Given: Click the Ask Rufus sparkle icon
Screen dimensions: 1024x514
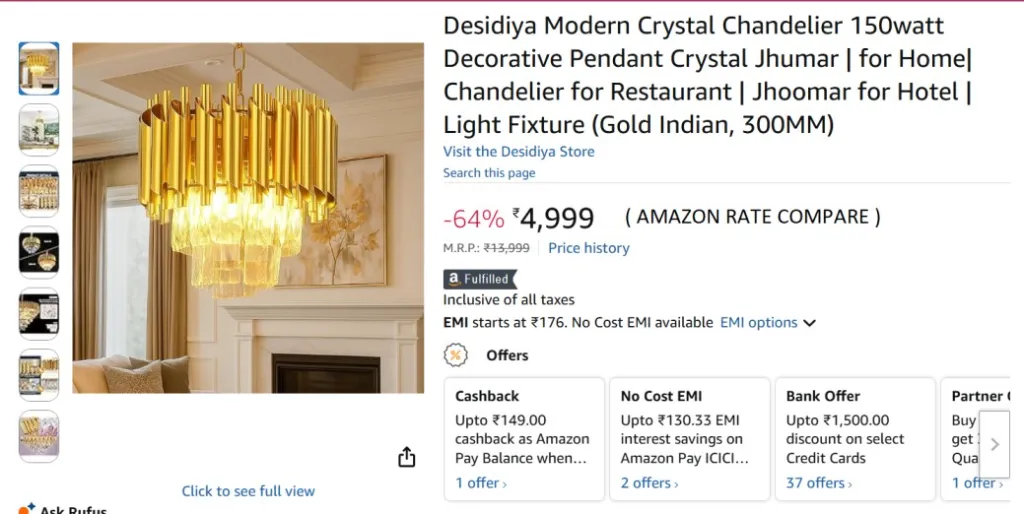Looking at the screenshot, I should 27,508.
